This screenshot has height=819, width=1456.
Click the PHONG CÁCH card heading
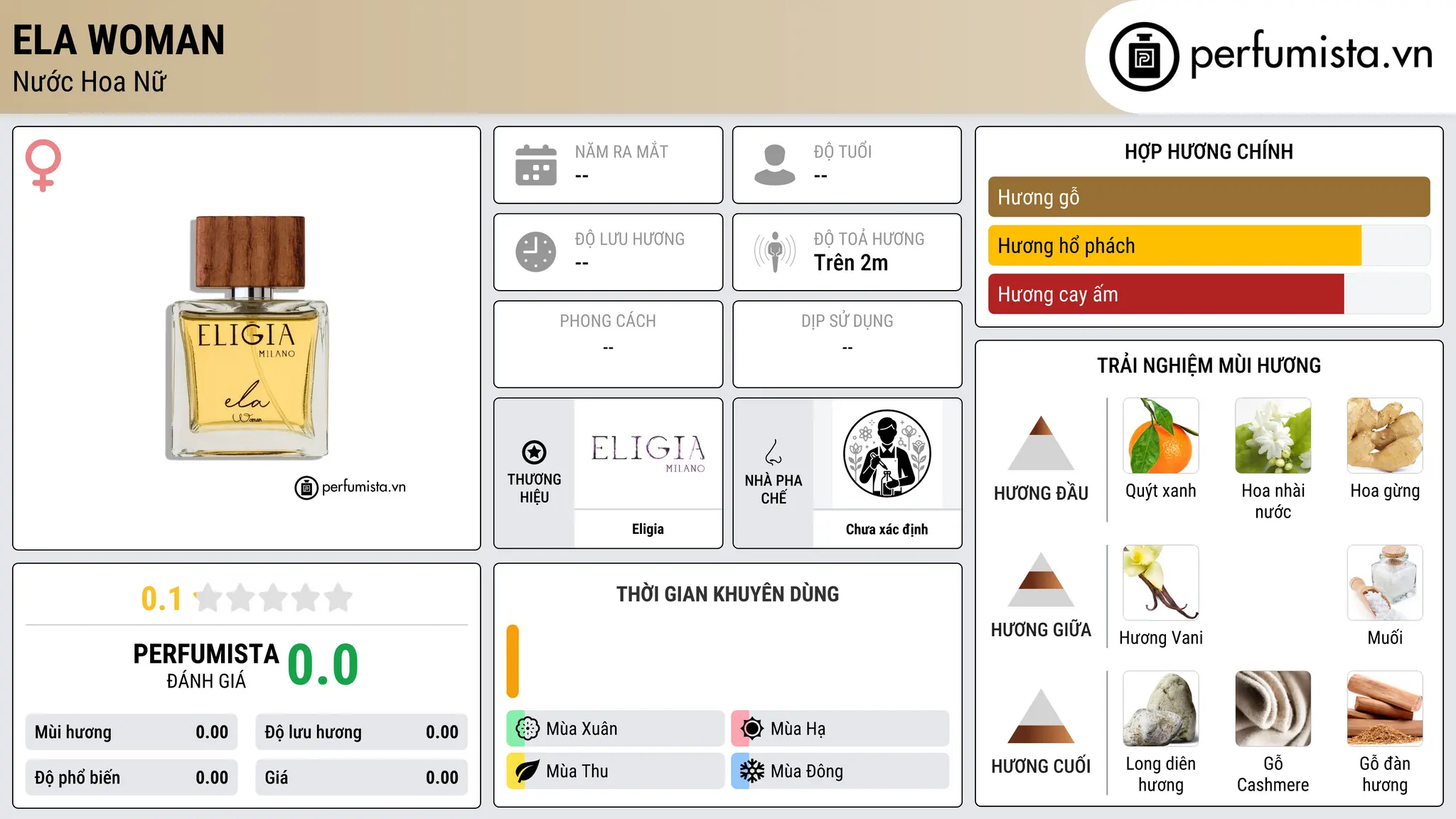[608, 321]
